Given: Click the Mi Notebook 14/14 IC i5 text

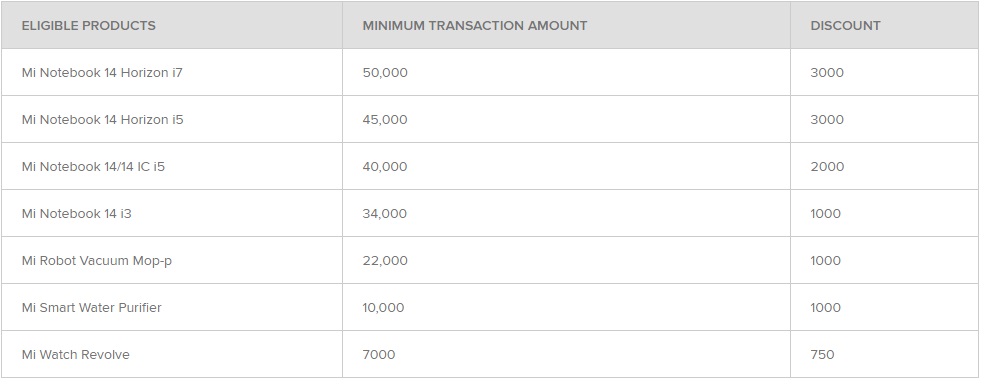Looking at the screenshot, I should point(93,167).
